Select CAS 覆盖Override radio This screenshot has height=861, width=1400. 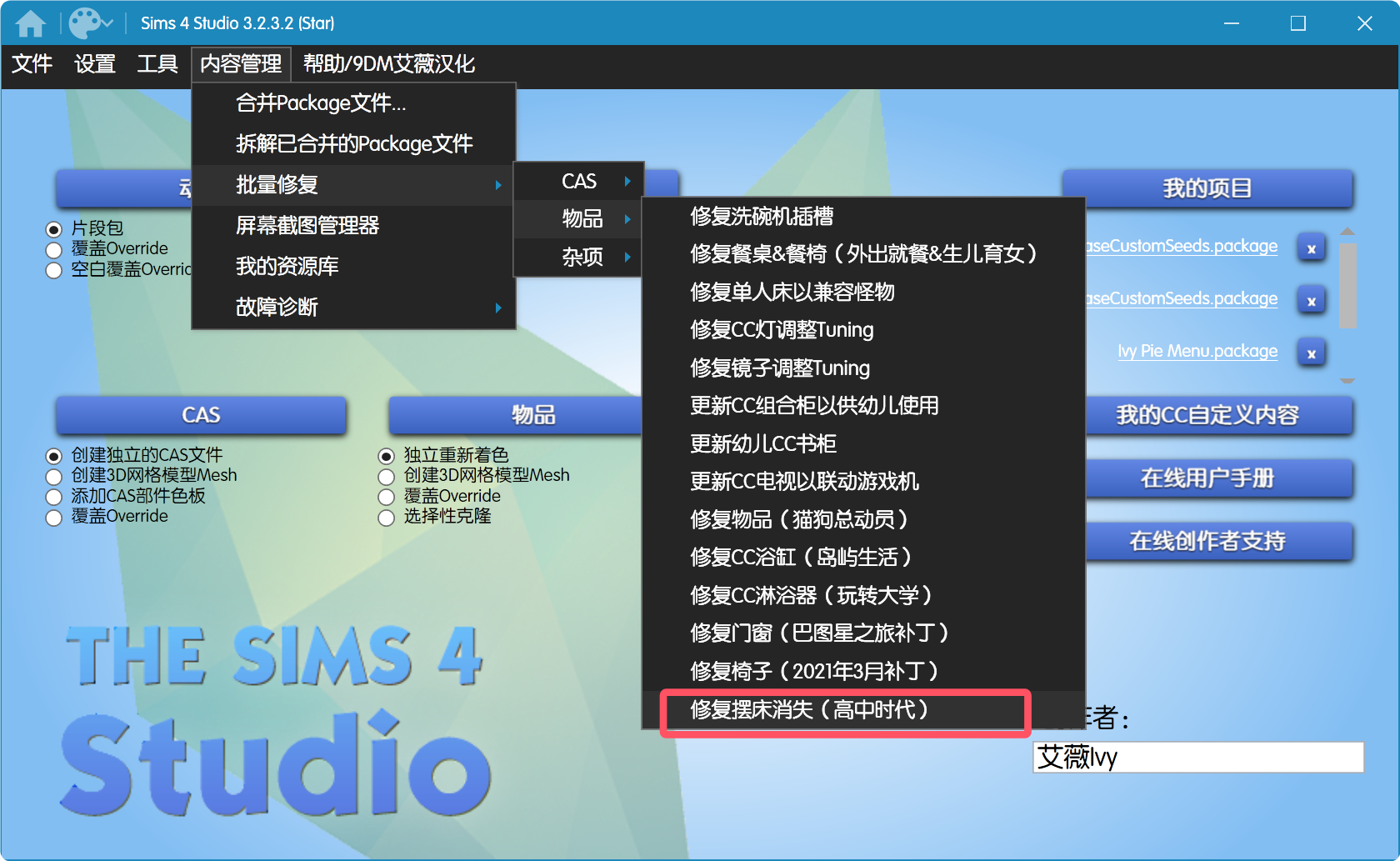tap(54, 518)
